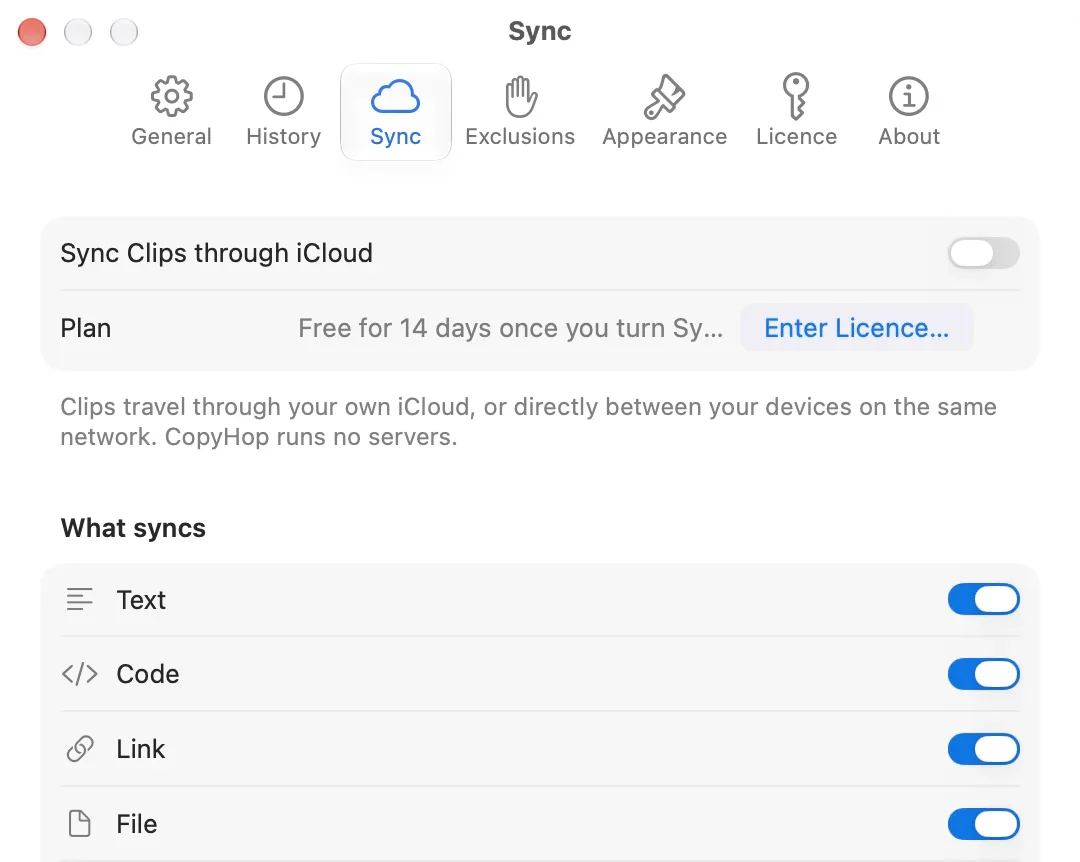
Task: Go to the Exclusions tab label
Action: coord(520,136)
